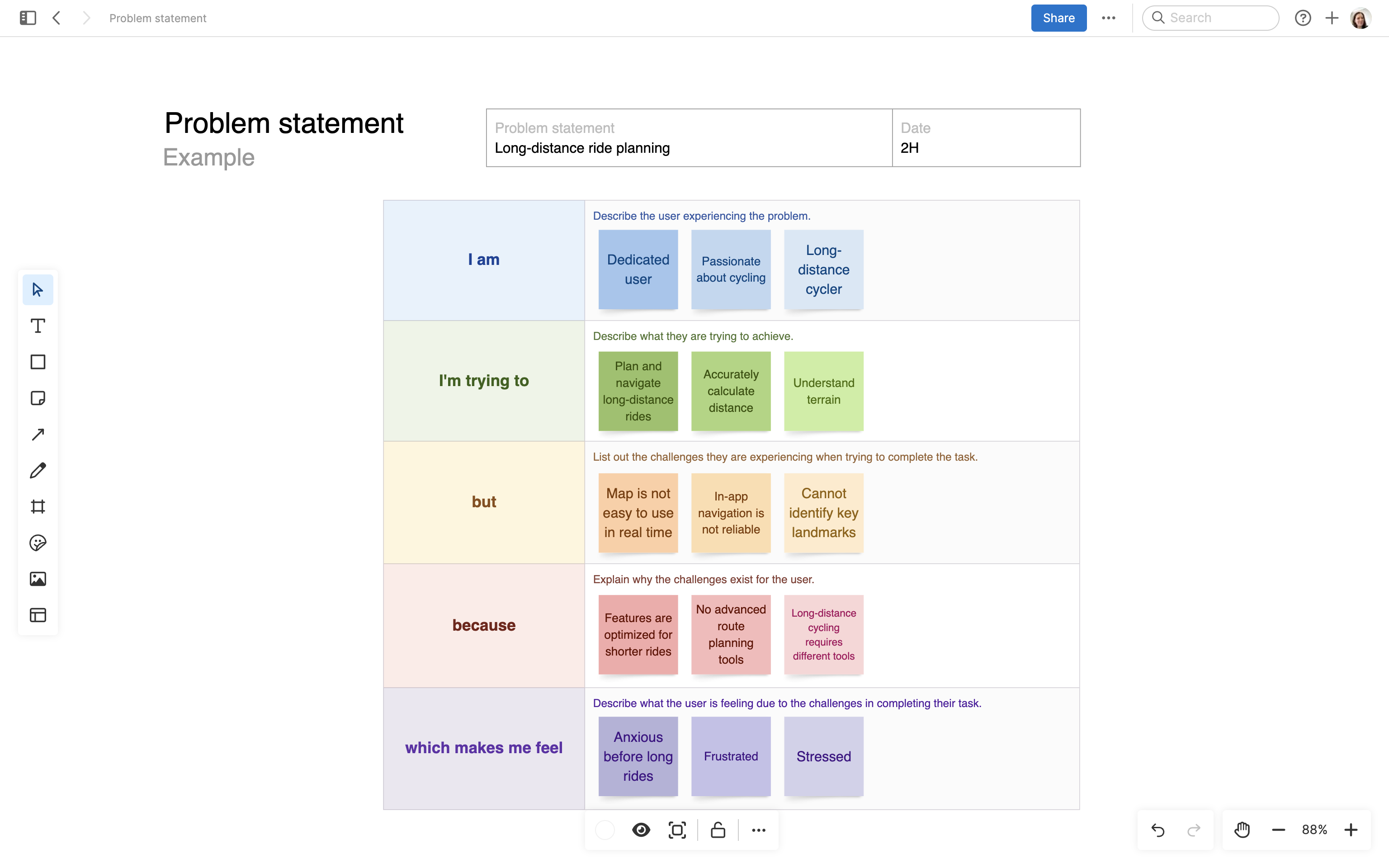Choose the Sticky note tool
The width and height of the screenshot is (1389, 868).
(x=38, y=398)
